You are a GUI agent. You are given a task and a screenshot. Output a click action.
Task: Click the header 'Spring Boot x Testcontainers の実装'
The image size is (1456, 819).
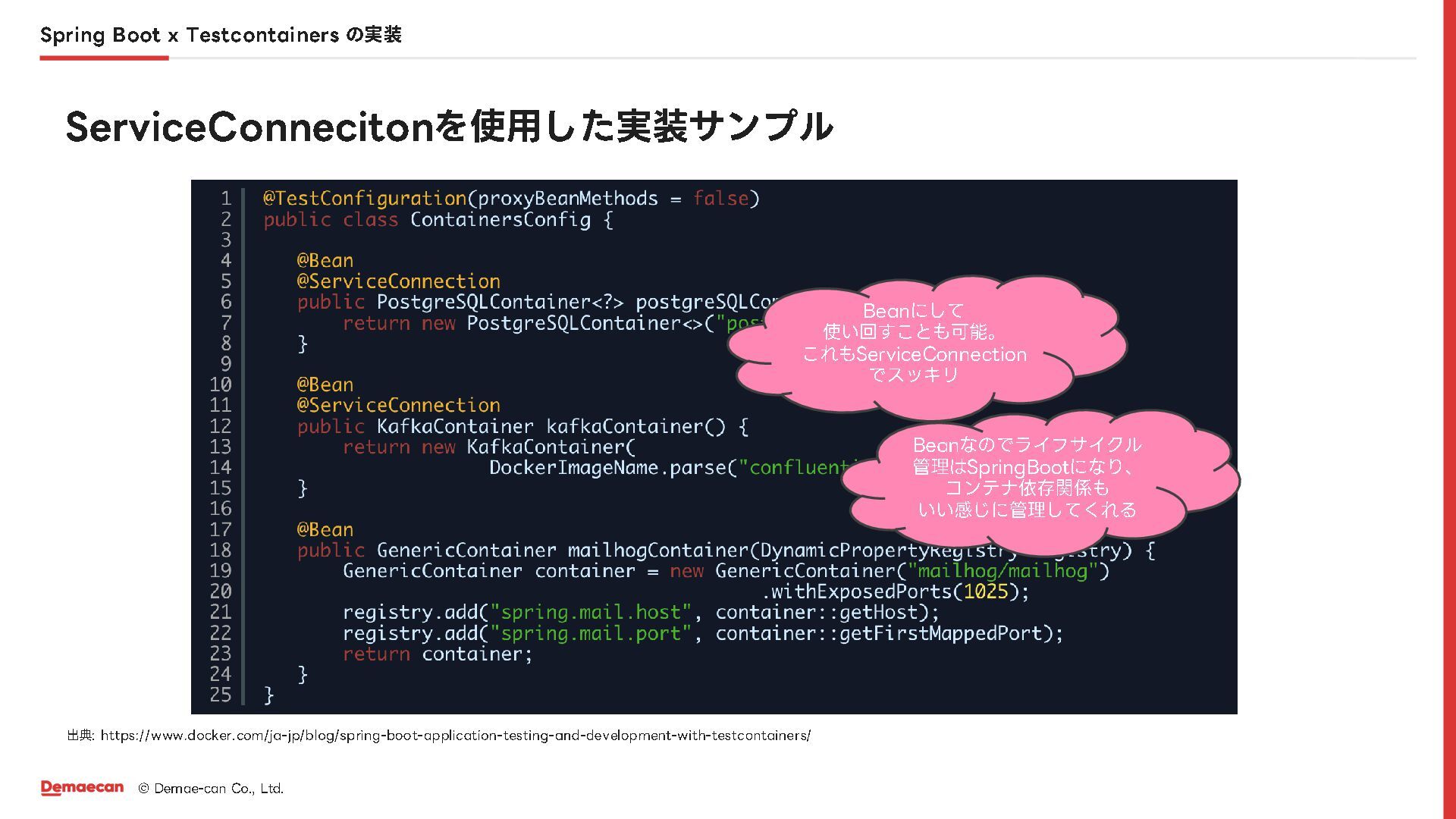pyautogui.click(x=221, y=35)
